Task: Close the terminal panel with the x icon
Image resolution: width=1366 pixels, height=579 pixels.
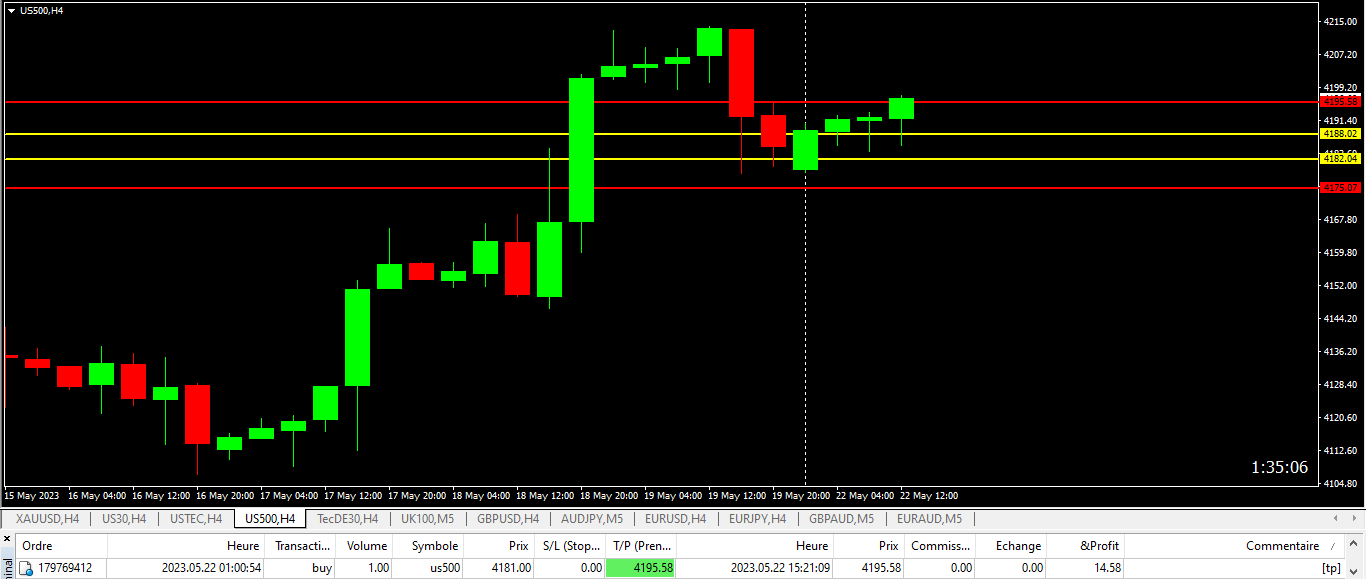Action: click(x=7, y=540)
